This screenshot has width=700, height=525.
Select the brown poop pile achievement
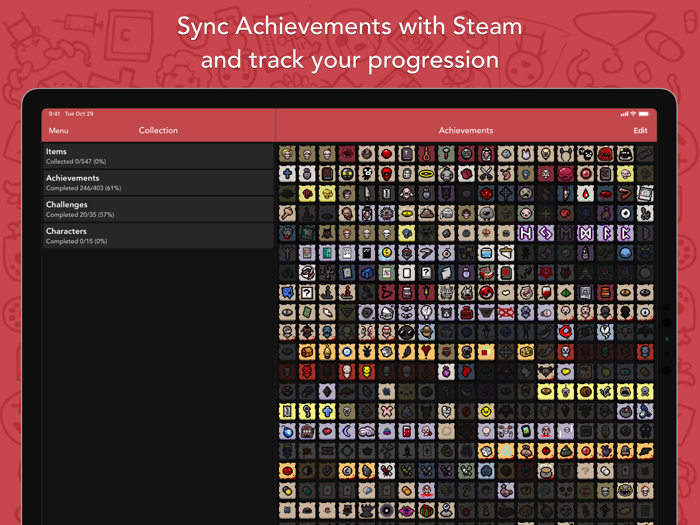click(x=426, y=213)
